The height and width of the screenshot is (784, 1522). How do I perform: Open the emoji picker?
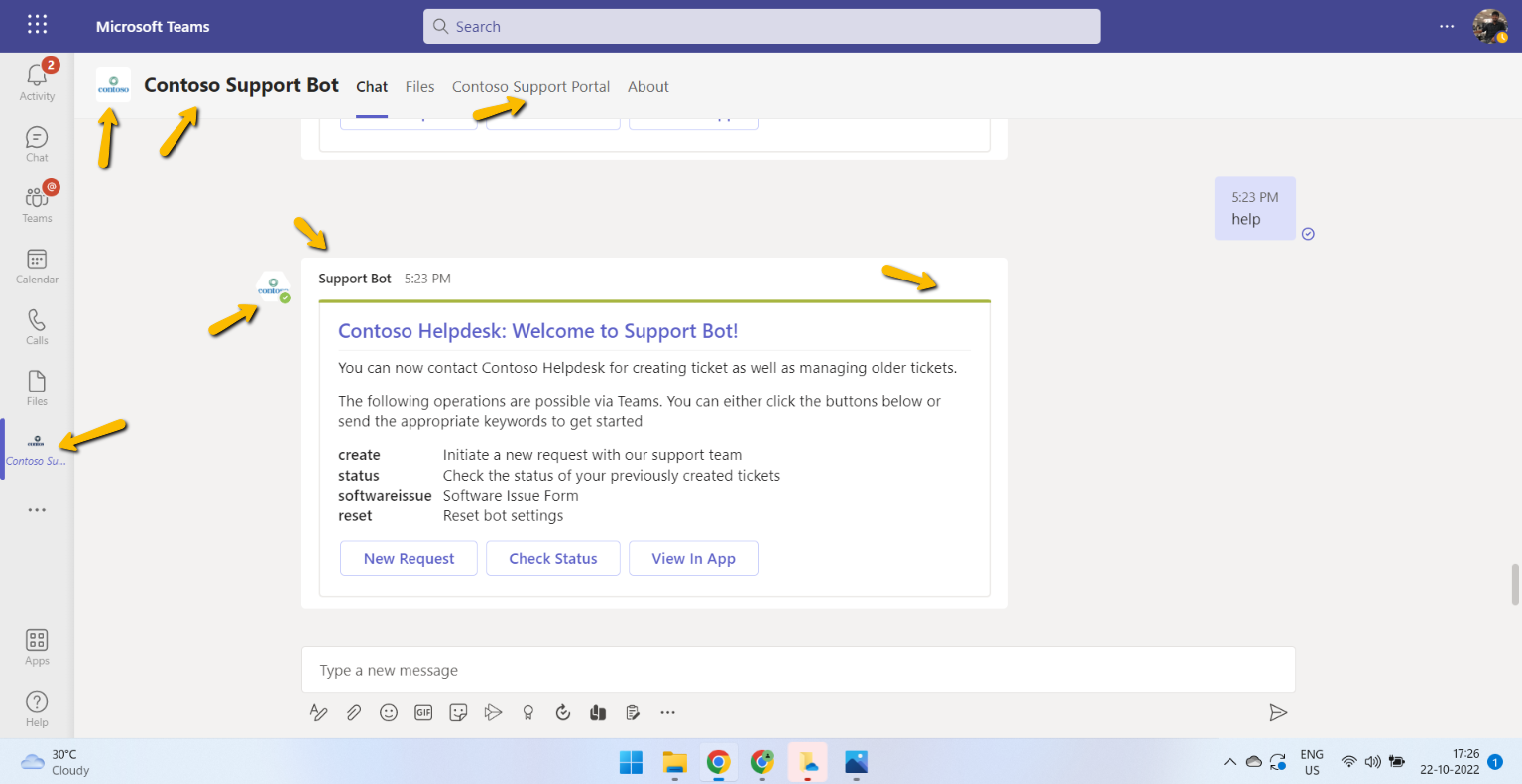pos(388,712)
